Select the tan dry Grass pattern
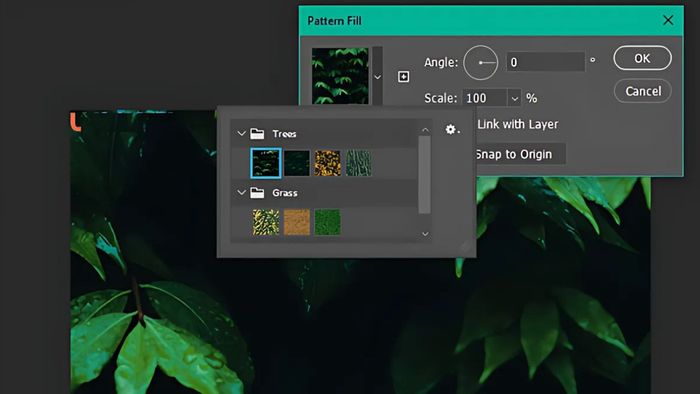This screenshot has width=700, height=394. click(x=297, y=222)
